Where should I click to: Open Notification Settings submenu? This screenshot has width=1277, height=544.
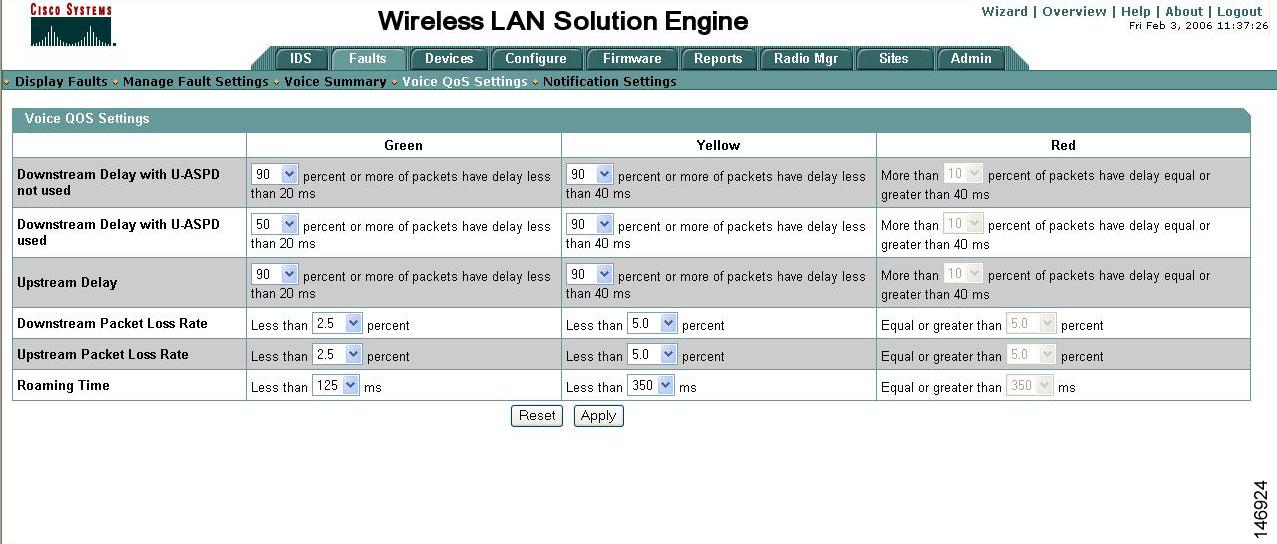click(x=610, y=82)
